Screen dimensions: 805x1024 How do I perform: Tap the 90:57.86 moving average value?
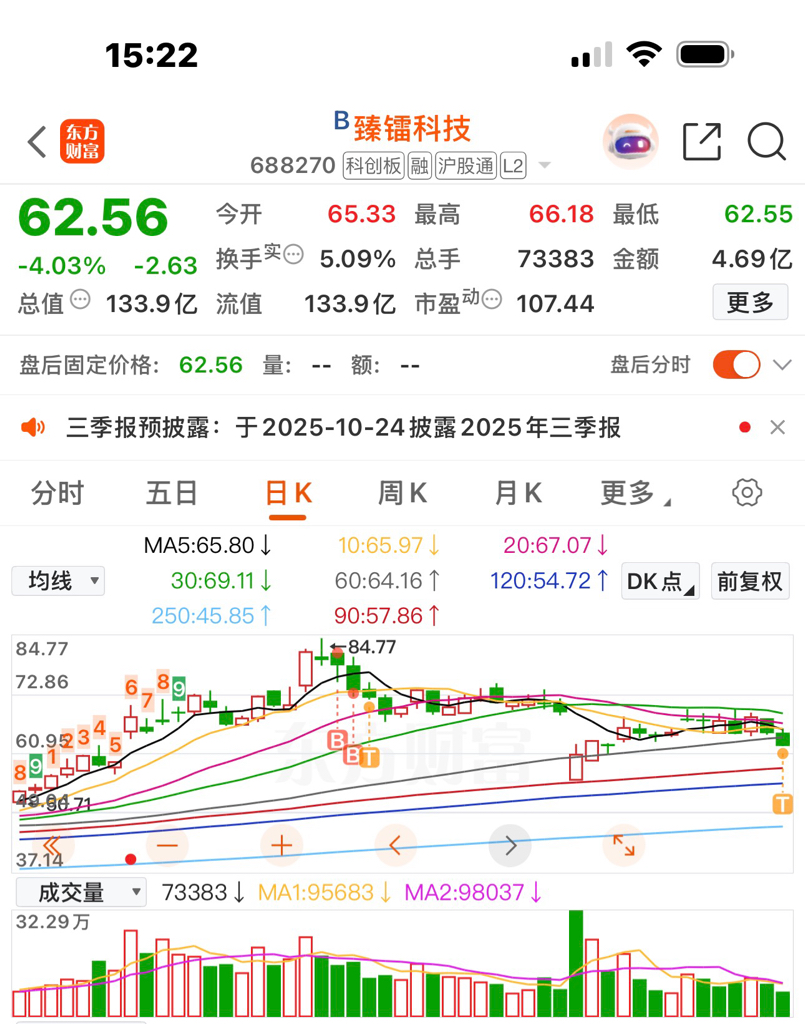tap(387, 616)
